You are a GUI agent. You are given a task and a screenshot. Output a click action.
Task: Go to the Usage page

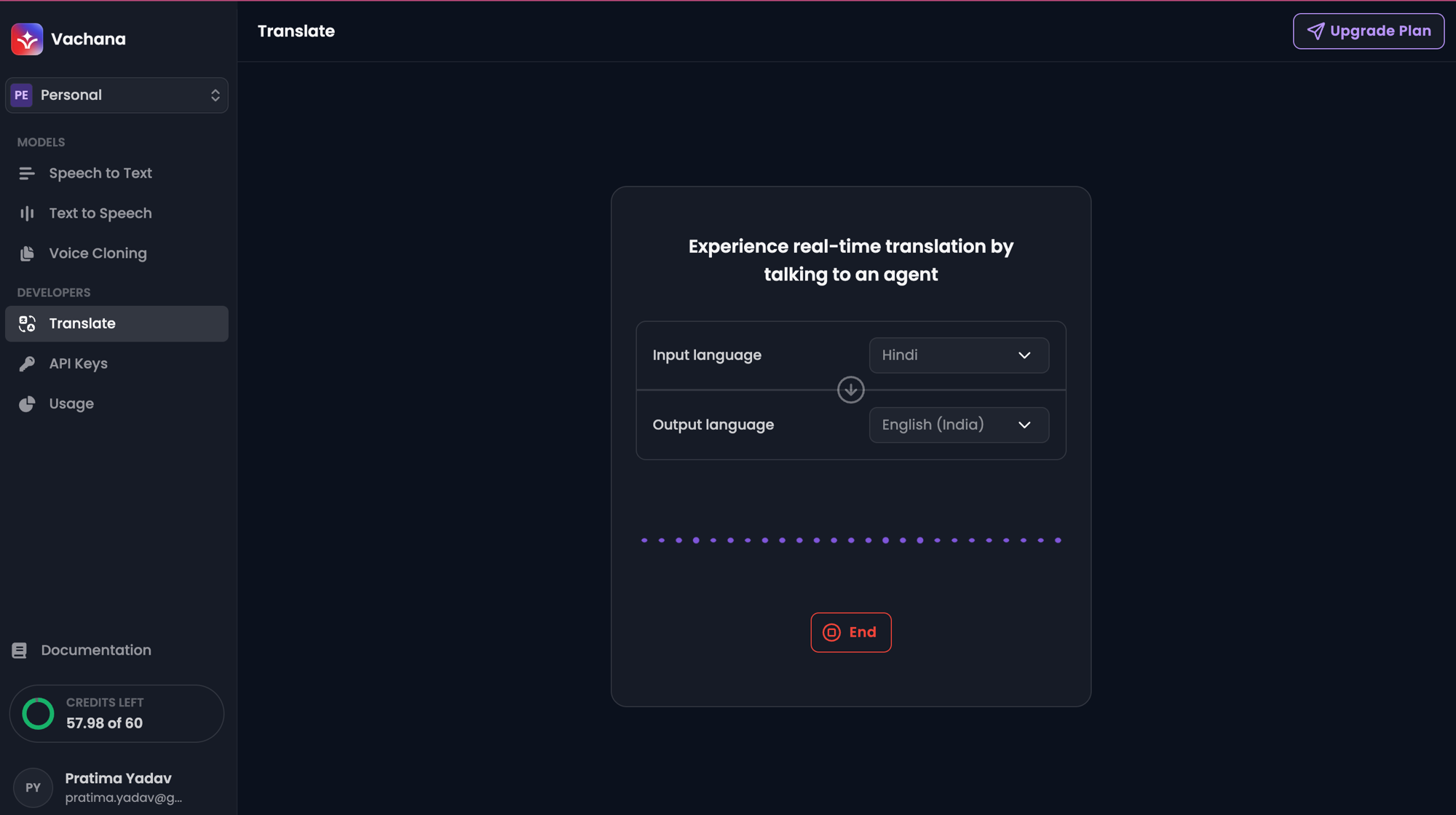click(x=71, y=403)
